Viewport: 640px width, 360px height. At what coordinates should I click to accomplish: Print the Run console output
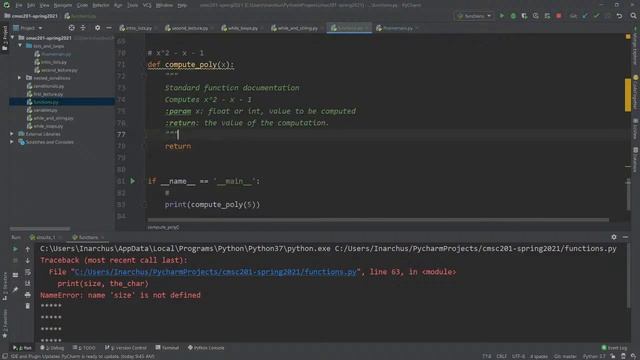click(x=28, y=294)
